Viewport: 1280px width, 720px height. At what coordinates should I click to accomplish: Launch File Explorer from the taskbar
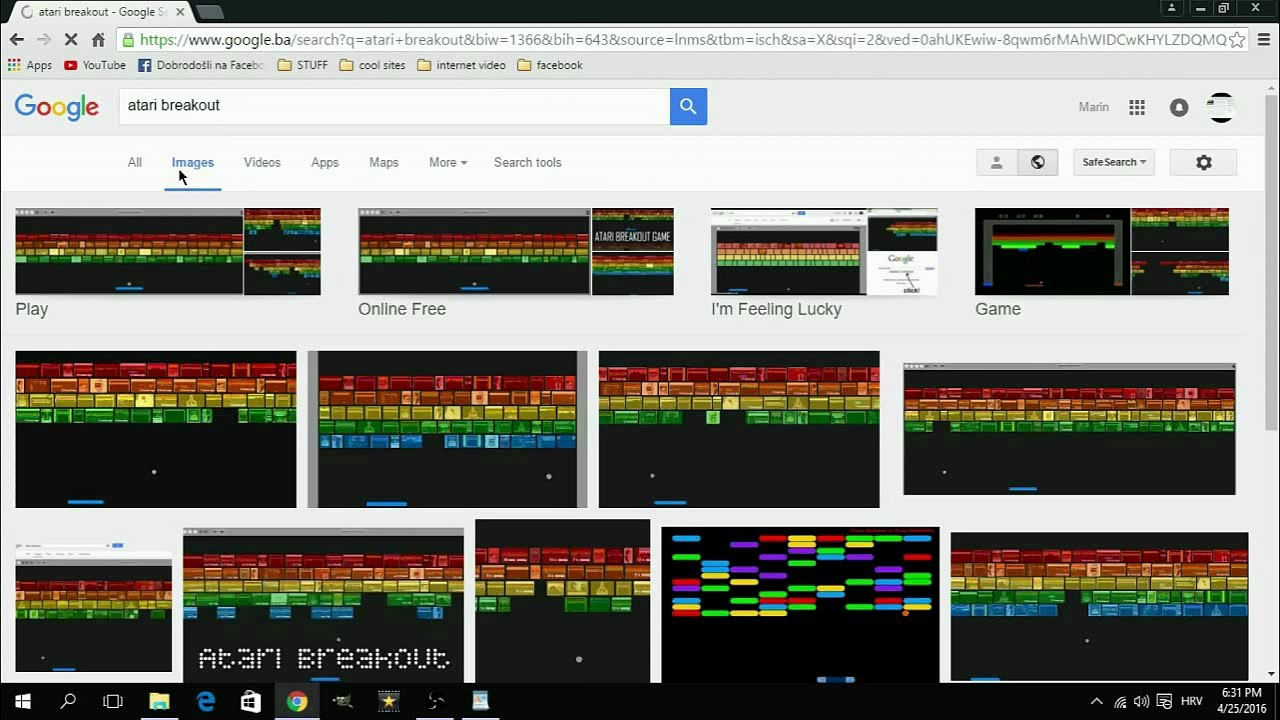tap(159, 701)
